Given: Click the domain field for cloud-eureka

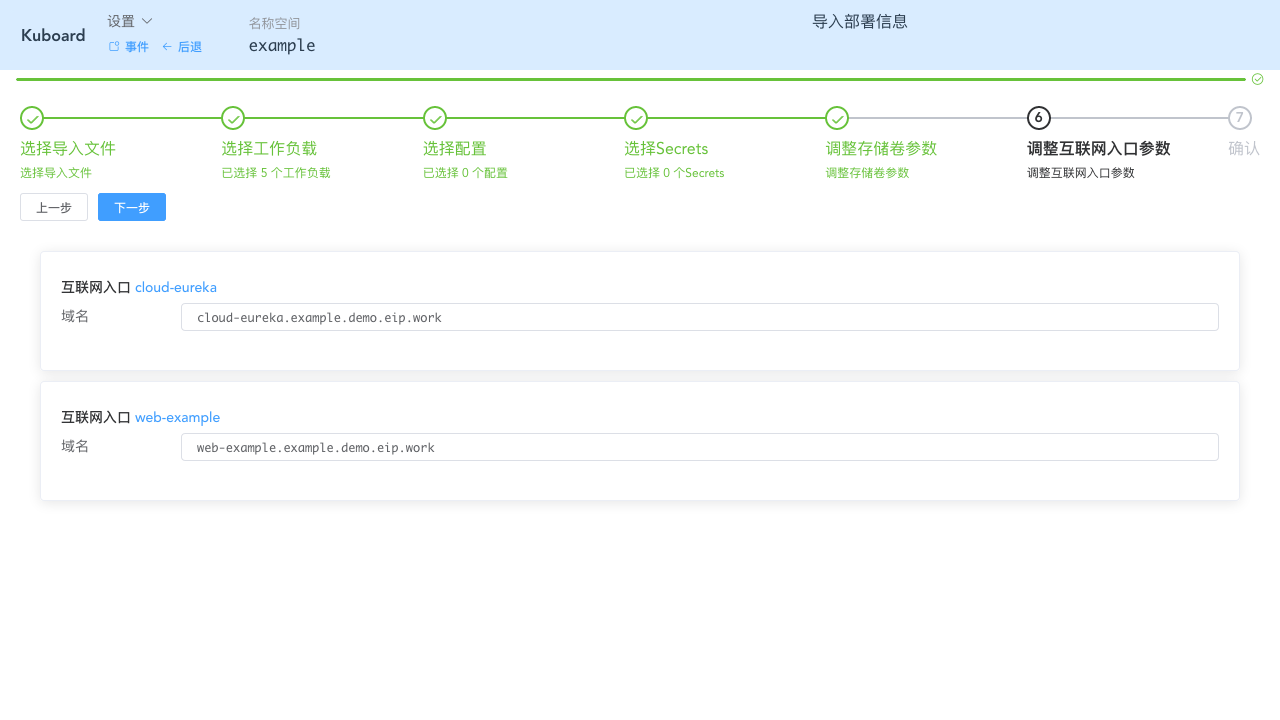Looking at the screenshot, I should (x=699, y=316).
